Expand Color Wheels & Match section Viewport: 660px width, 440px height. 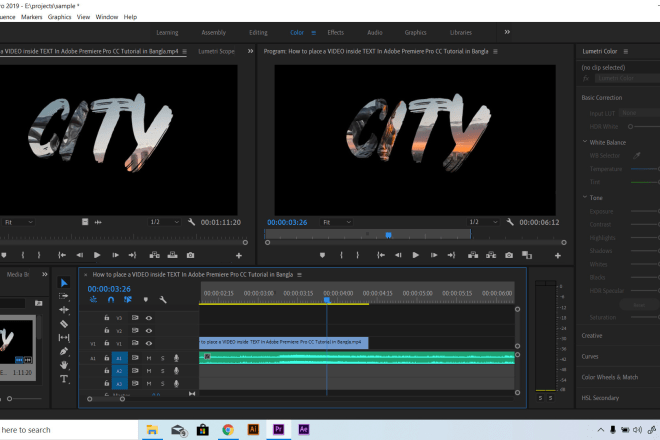(x=609, y=377)
